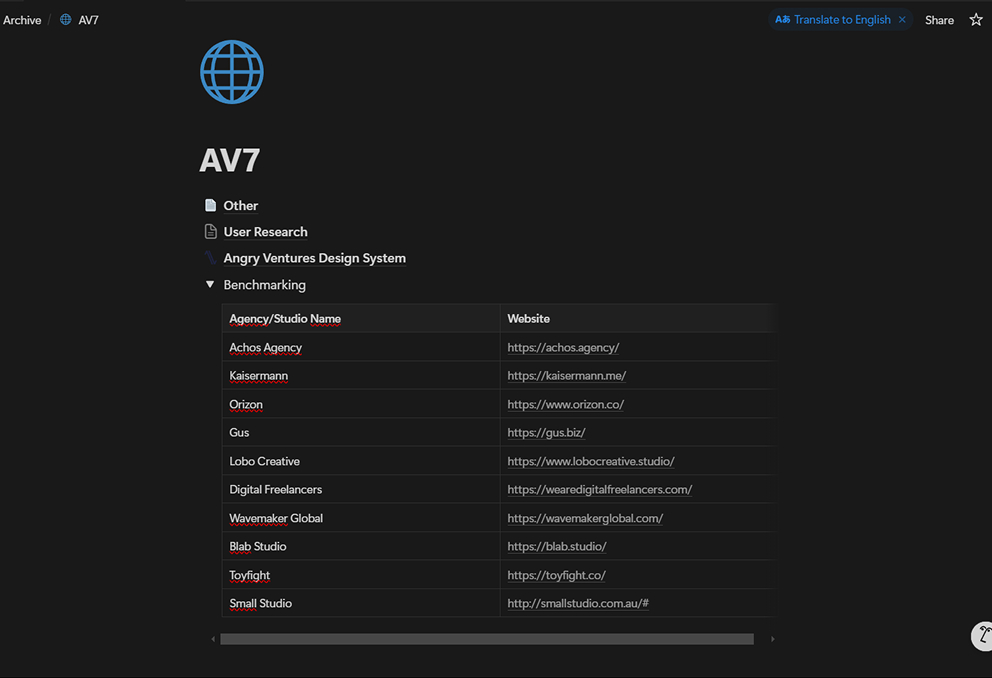Screen dimensions: 992x678
Task: Open Angry Ventures Design System page
Action: click(x=314, y=258)
